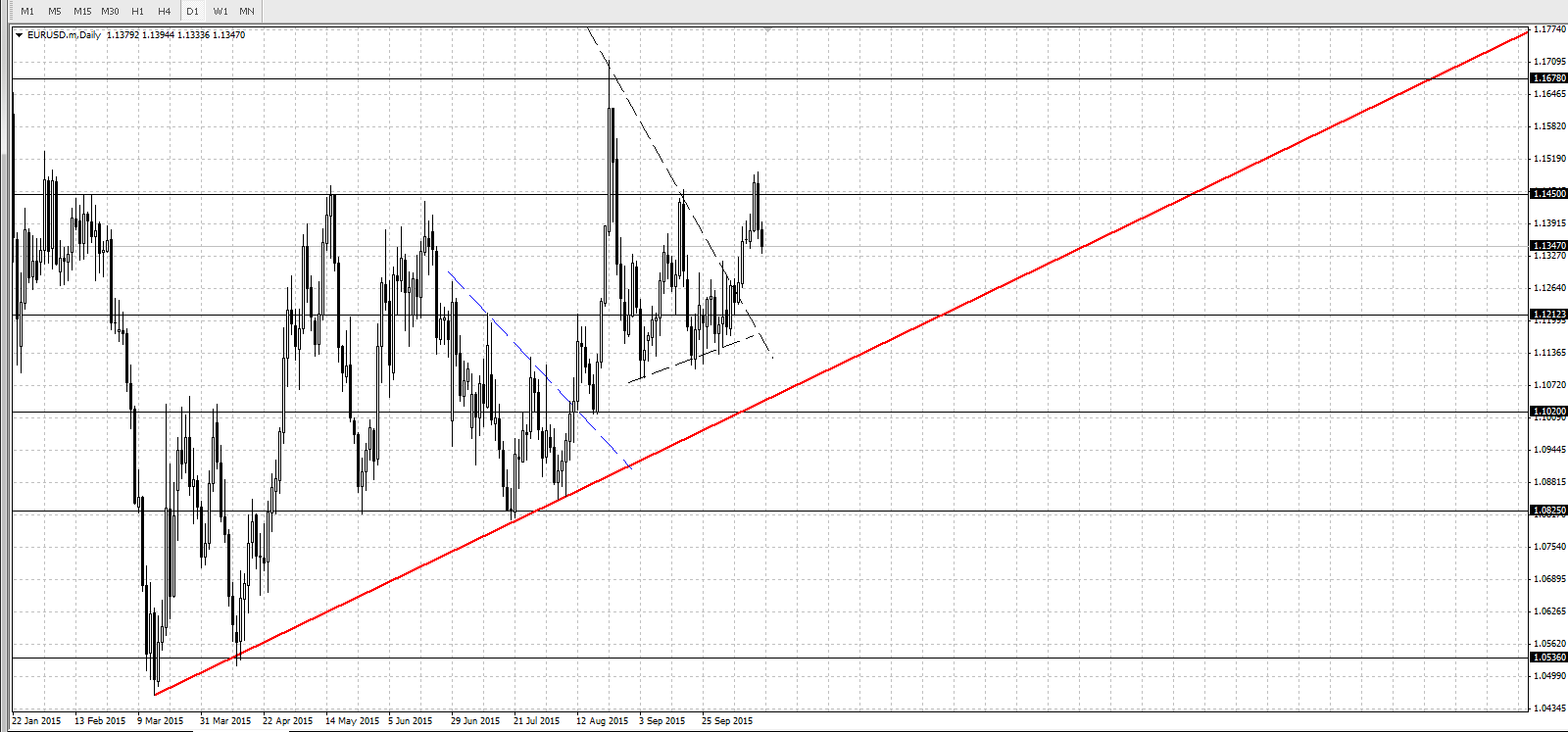Select the 1.08250 horizontal line price label
This screenshot has width=1568, height=732.
[x=1549, y=511]
